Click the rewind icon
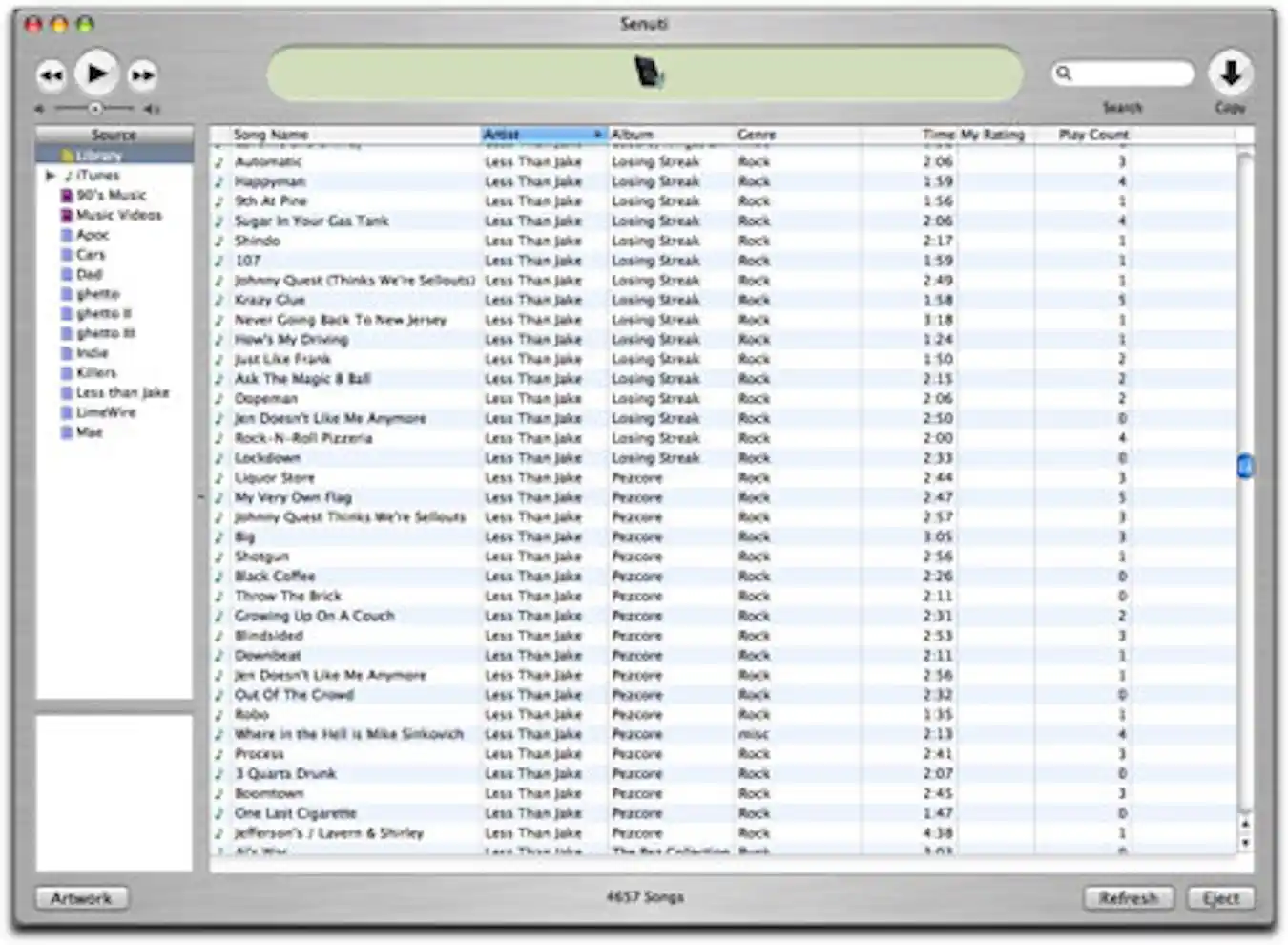This screenshot has width=1288, height=945. pyautogui.click(x=49, y=73)
